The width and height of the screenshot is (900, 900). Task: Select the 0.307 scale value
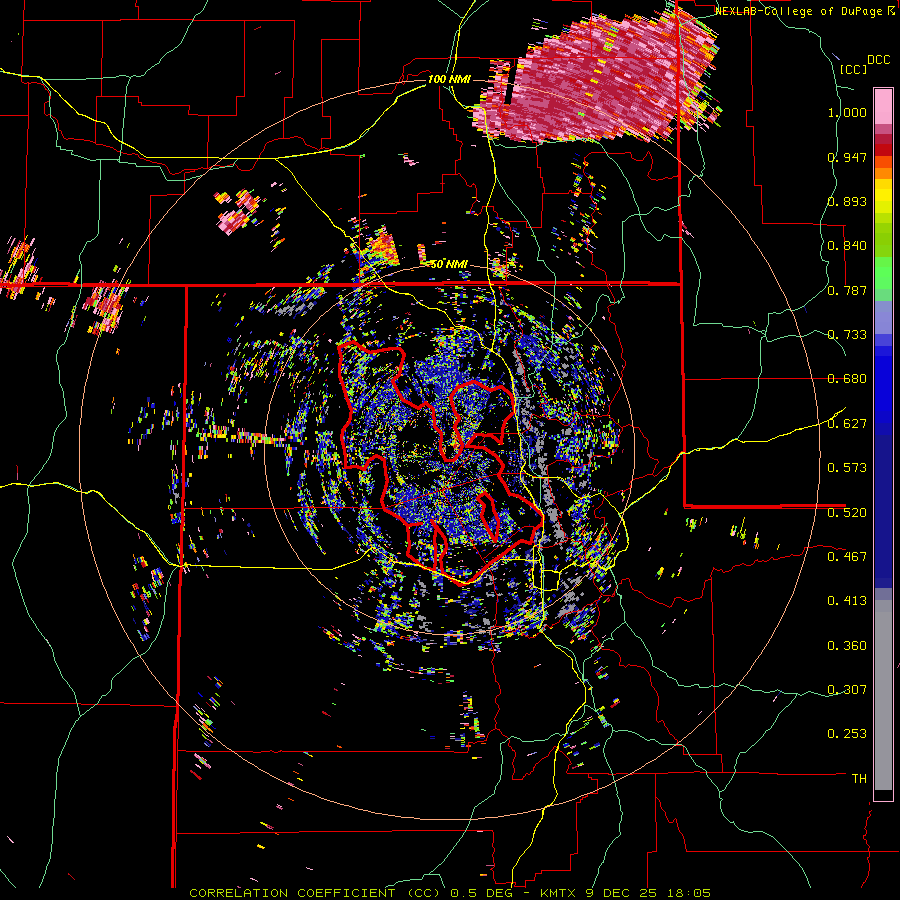click(x=847, y=690)
